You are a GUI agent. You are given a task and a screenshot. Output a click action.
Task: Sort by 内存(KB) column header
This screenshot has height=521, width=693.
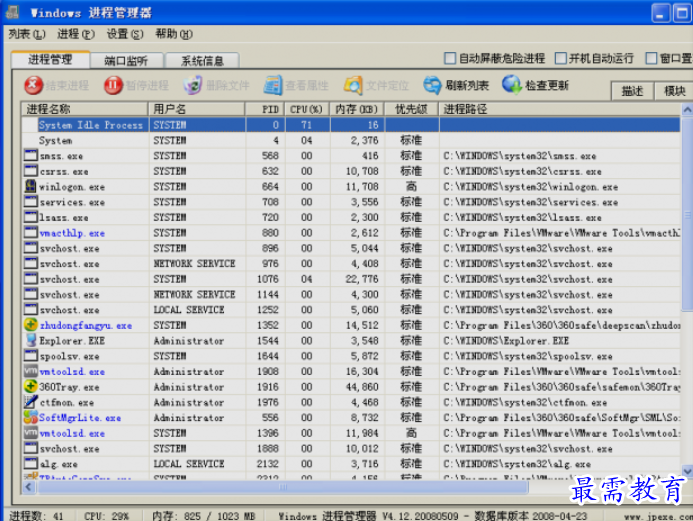click(x=357, y=109)
